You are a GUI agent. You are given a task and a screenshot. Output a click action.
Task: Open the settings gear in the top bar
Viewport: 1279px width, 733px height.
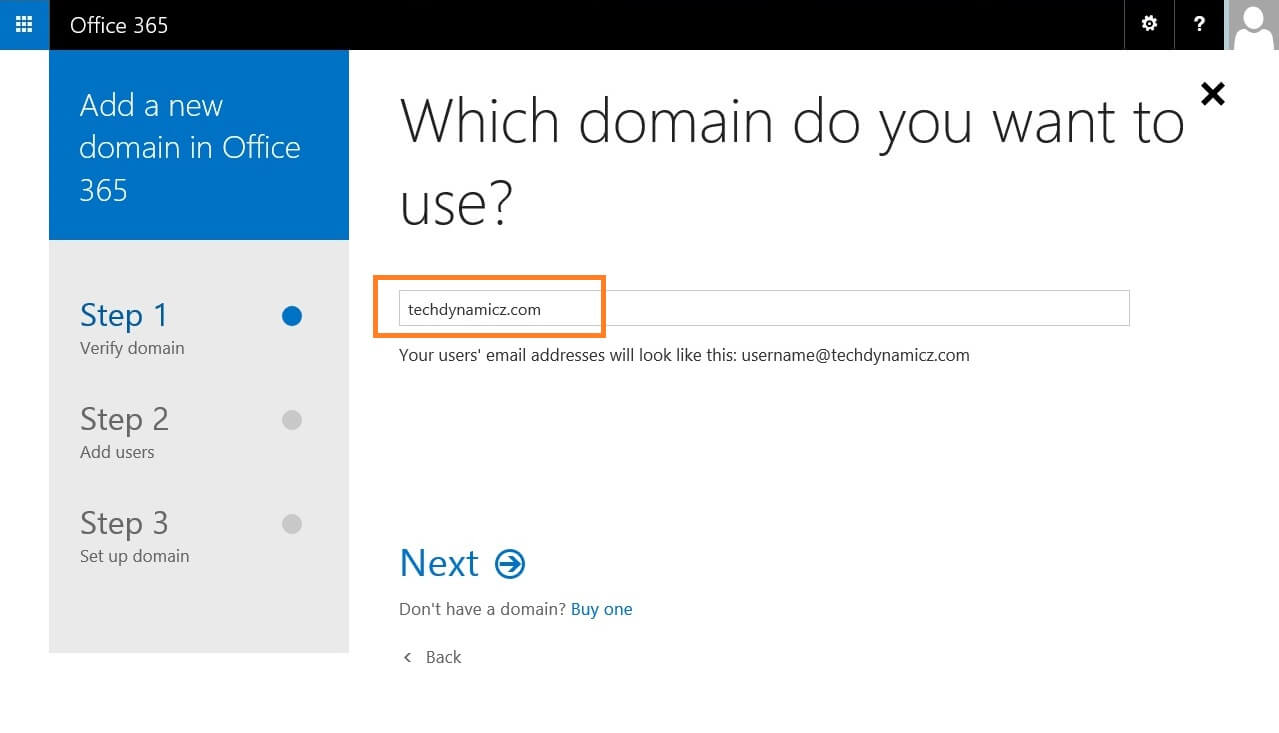[x=1149, y=24]
